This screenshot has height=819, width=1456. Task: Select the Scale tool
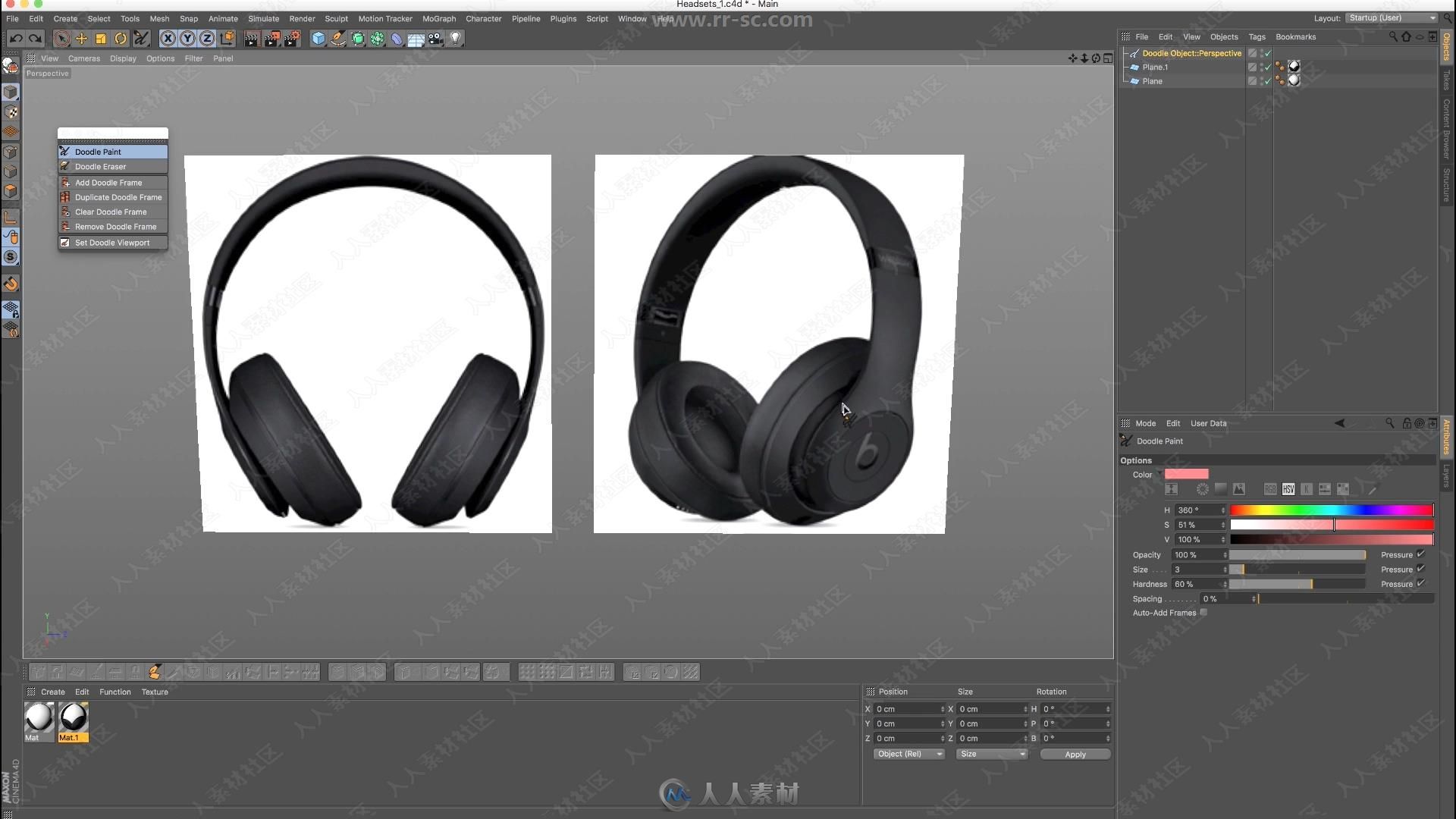(x=101, y=38)
